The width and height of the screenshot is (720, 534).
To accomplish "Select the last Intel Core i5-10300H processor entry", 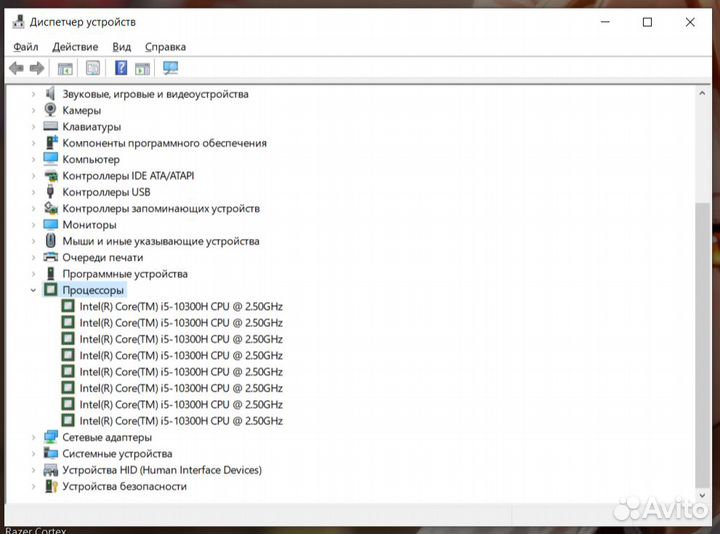I will click(180, 421).
